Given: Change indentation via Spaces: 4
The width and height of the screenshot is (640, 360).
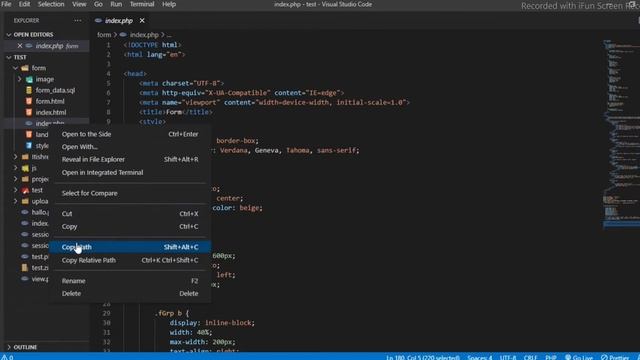Looking at the screenshot, I should [x=480, y=357].
